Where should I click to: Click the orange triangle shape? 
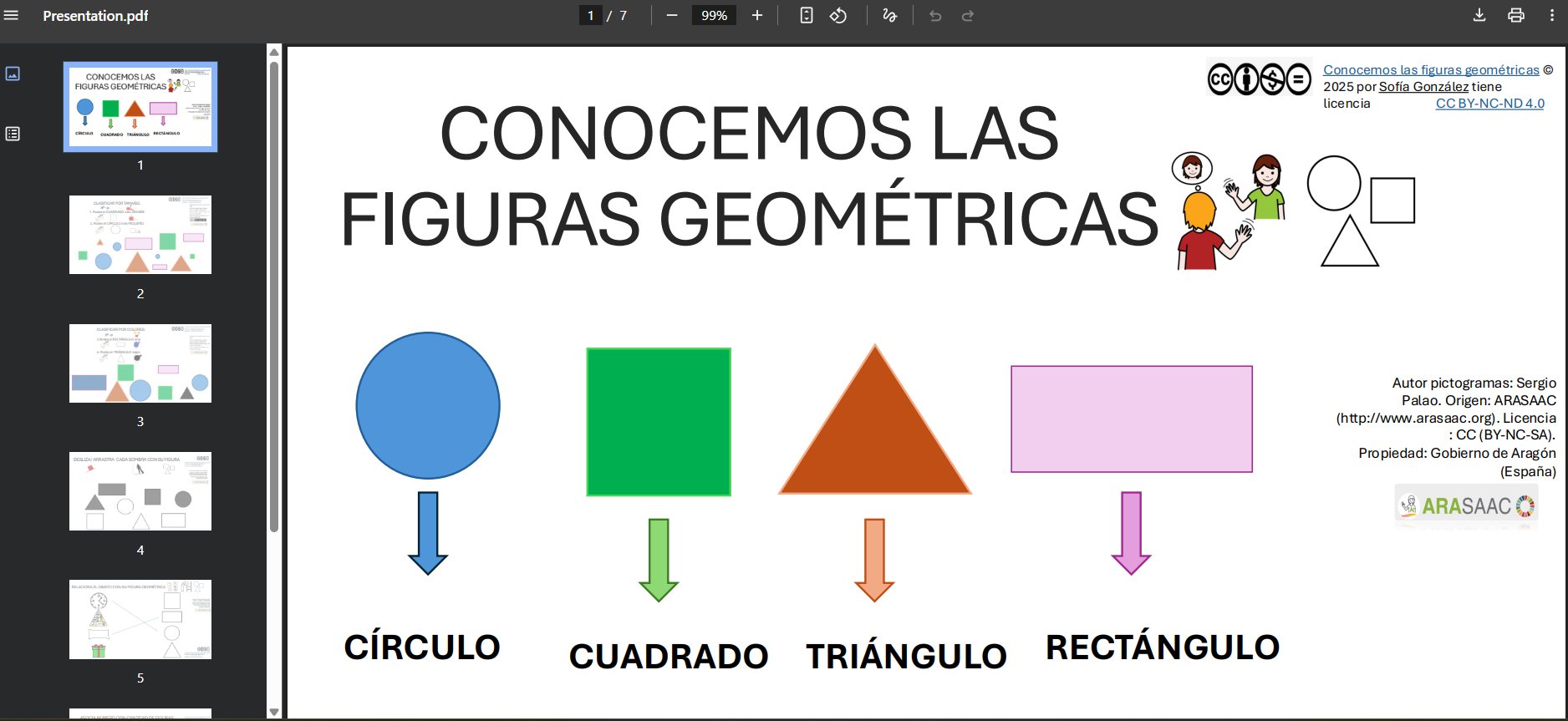click(875, 419)
